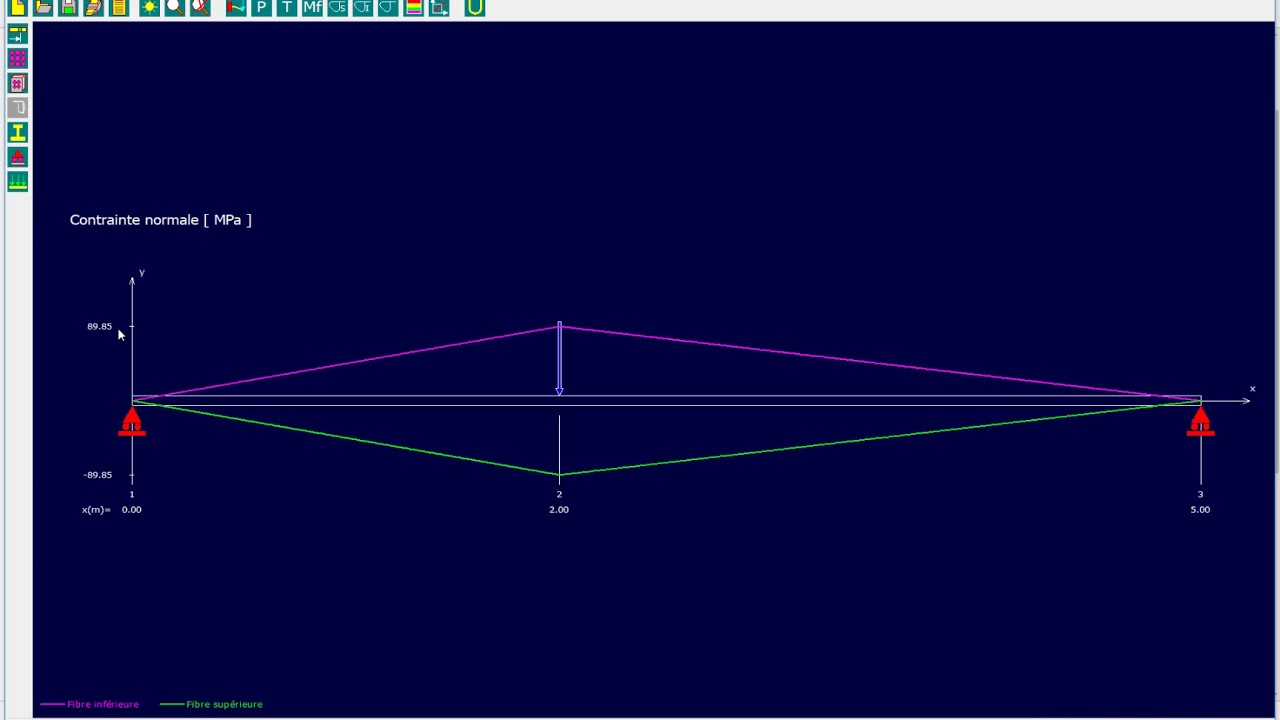Select the magnifying glass zoom icon
1280x720 pixels.
pos(174,7)
